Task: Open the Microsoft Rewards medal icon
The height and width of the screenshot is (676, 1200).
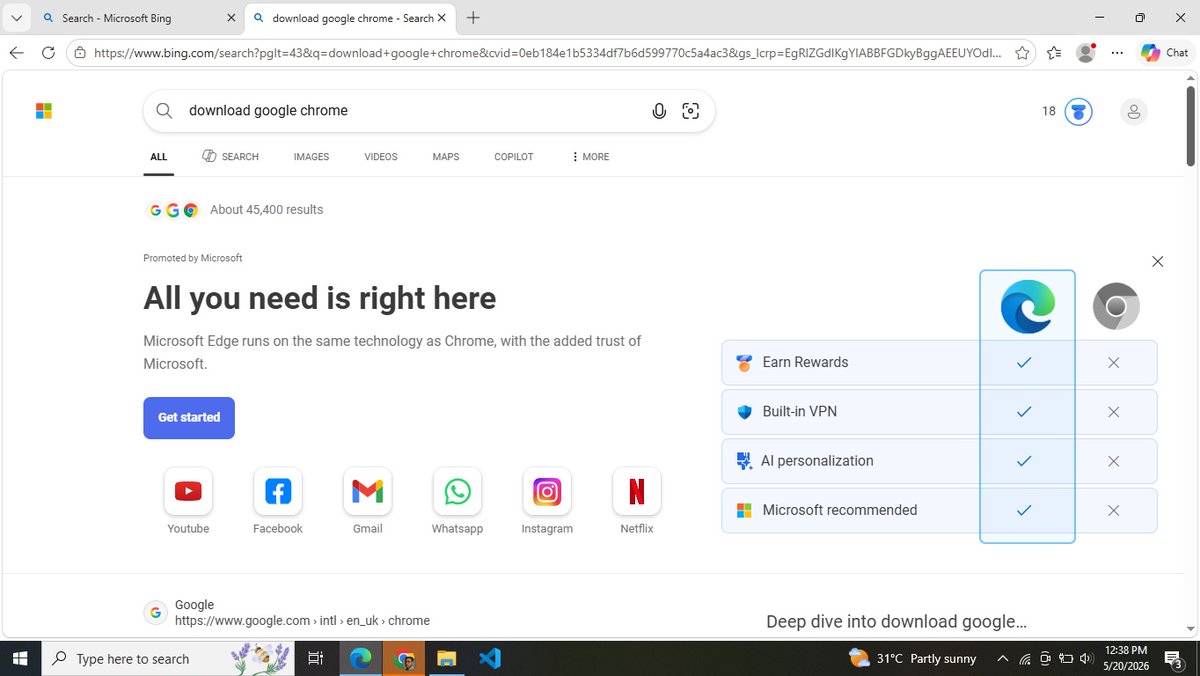Action: 1078,111
